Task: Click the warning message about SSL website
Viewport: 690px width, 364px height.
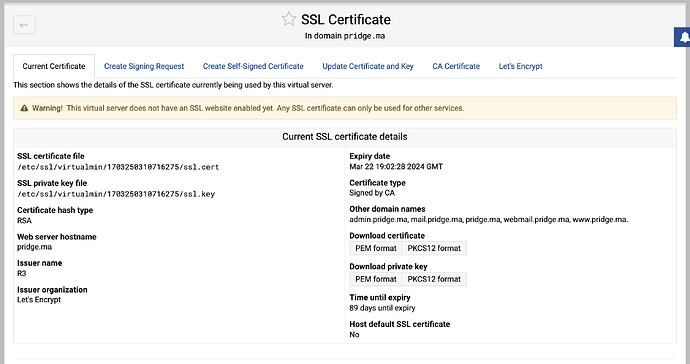Action: coord(265,108)
